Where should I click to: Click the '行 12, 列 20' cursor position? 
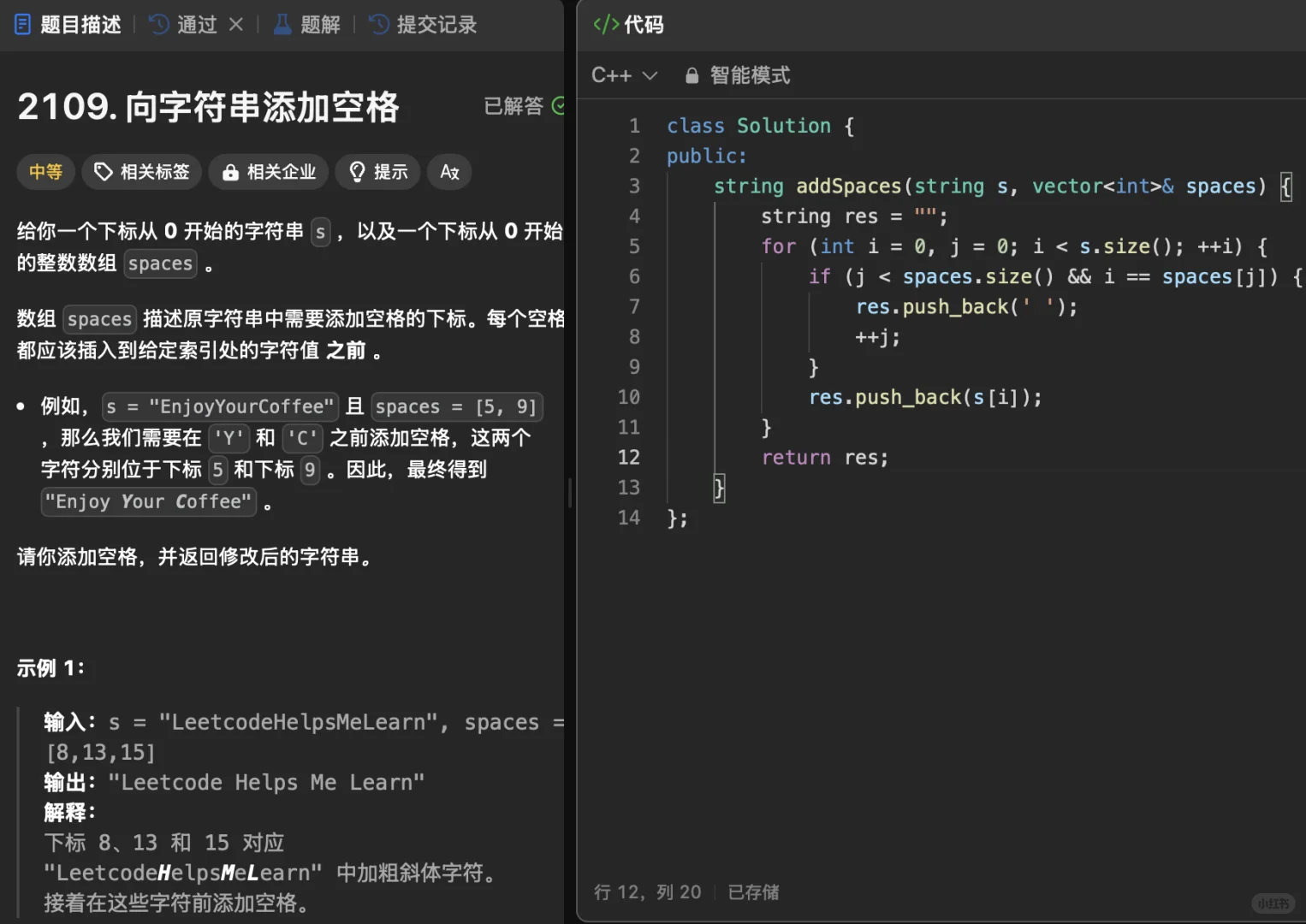point(648,892)
